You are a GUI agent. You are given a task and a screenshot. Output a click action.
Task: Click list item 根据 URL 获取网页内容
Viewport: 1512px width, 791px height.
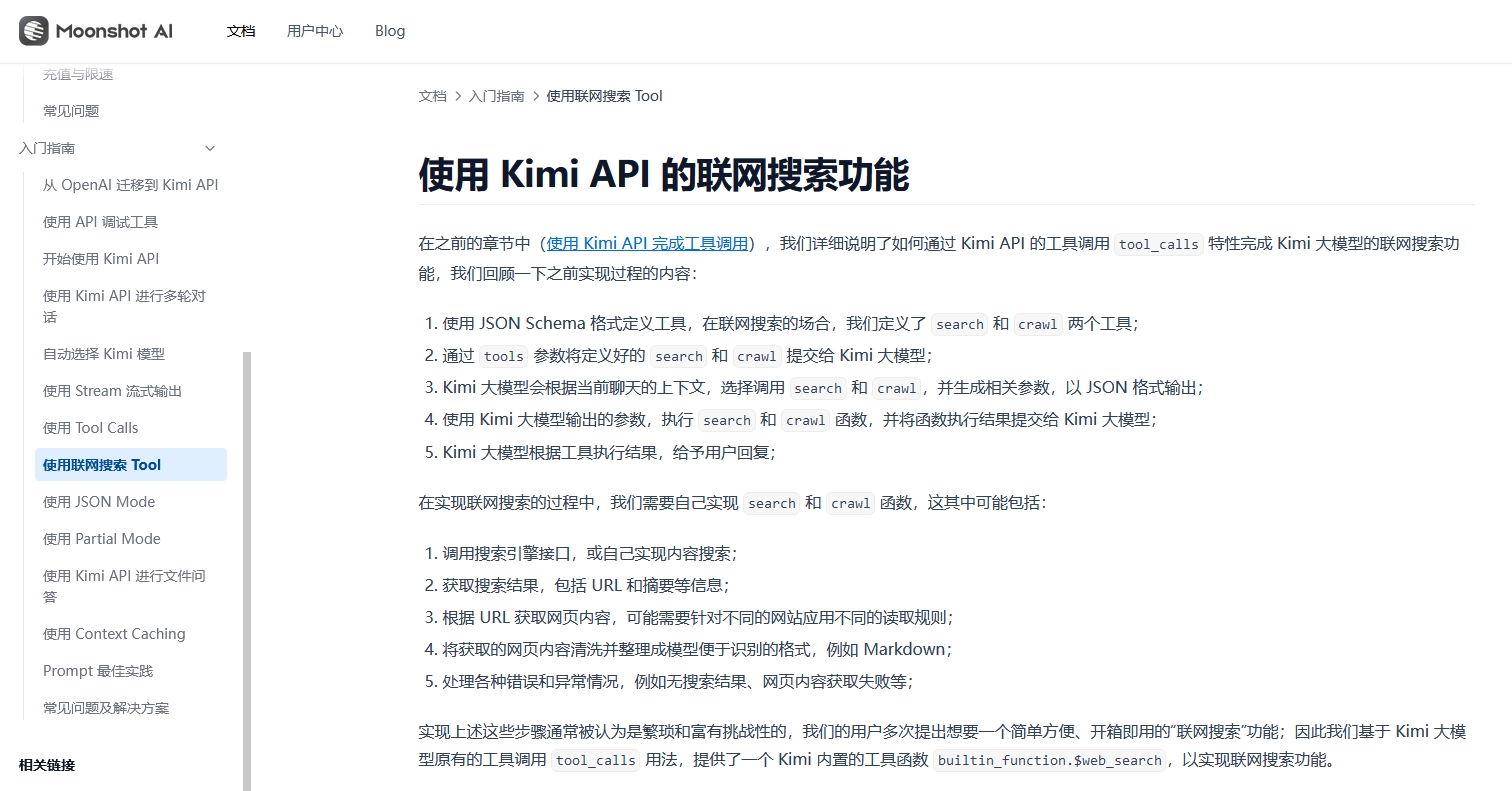tap(698, 617)
